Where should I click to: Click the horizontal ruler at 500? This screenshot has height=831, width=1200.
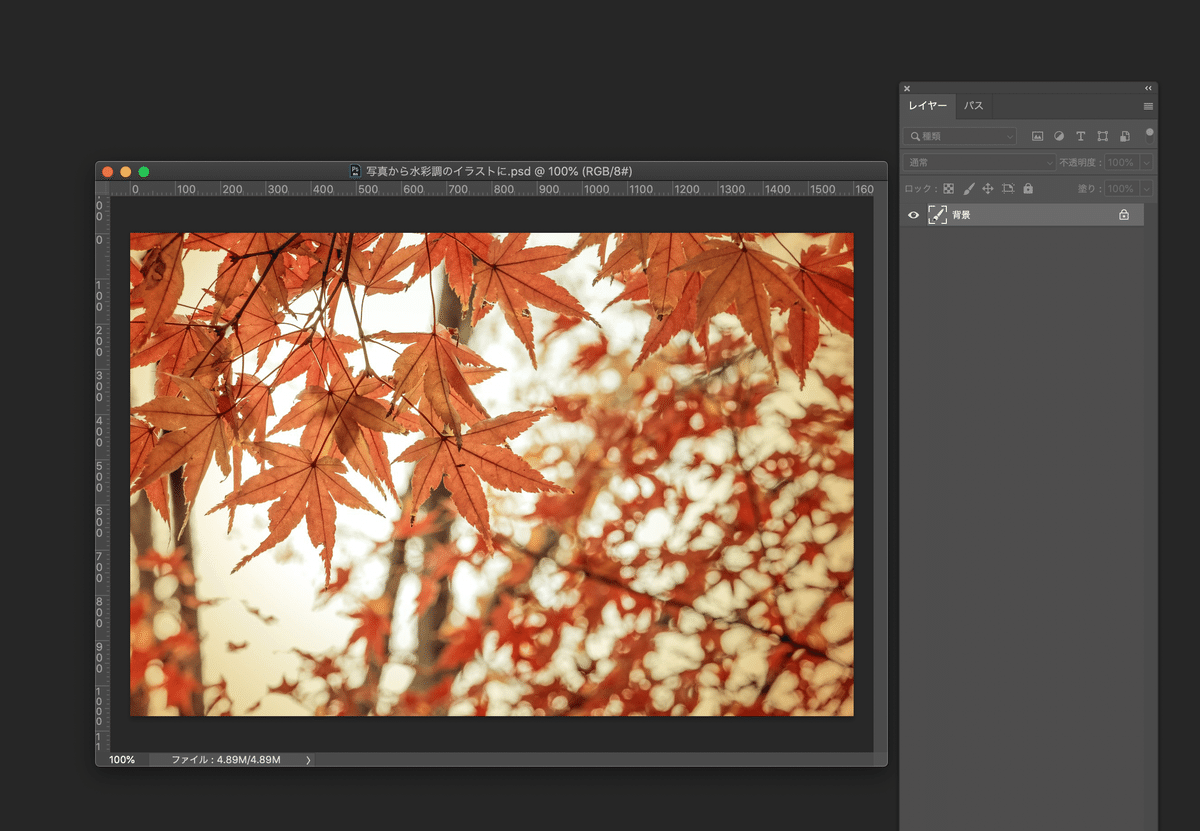[x=368, y=188]
